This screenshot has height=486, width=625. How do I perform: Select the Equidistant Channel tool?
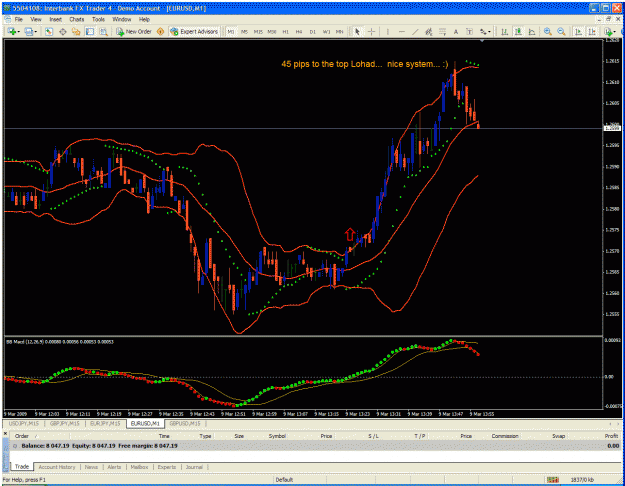428,31
